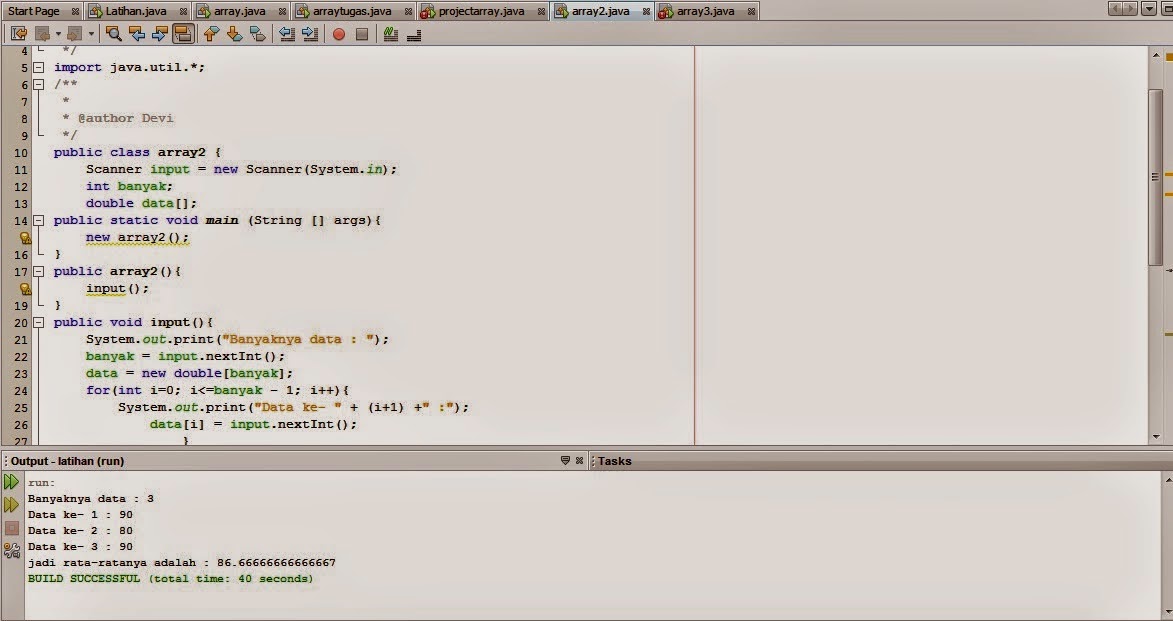Collapse the array2 constructor fold on line 17
1173x621 pixels.
38,272
